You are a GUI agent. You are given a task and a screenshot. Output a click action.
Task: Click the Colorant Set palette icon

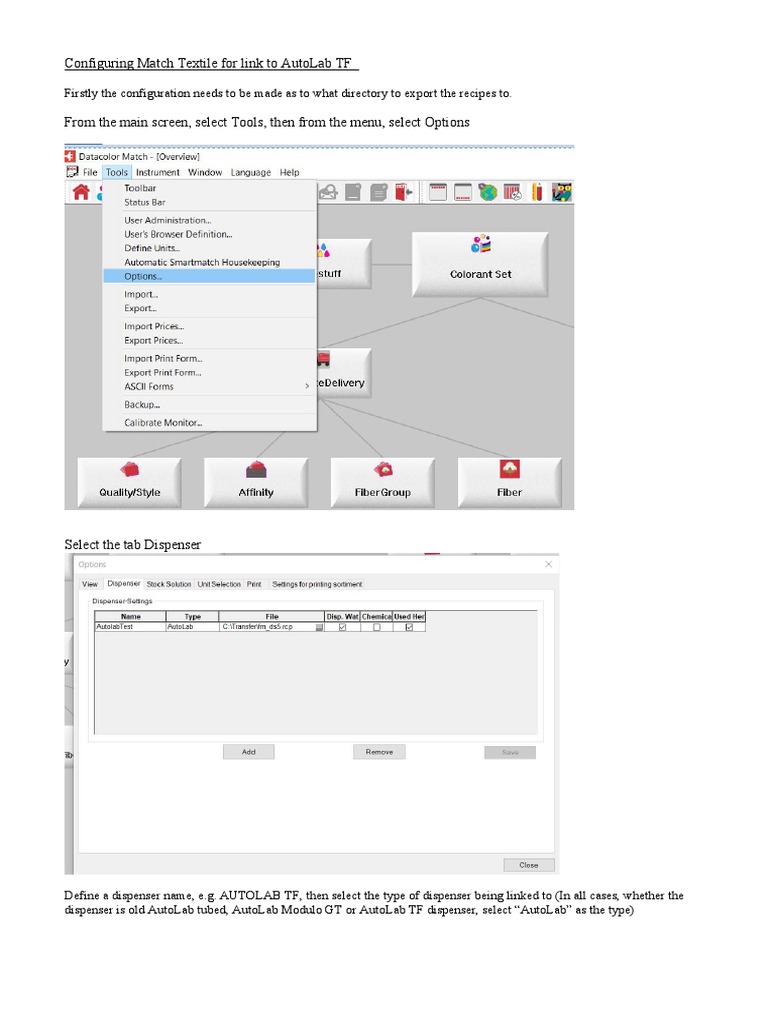pos(481,244)
